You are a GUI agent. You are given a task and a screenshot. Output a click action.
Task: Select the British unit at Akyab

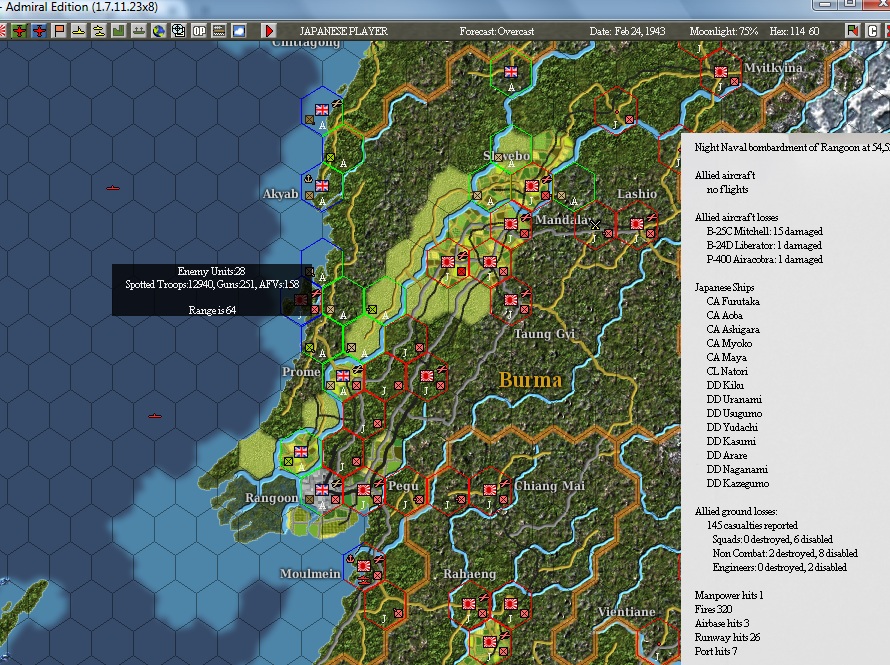[322, 186]
